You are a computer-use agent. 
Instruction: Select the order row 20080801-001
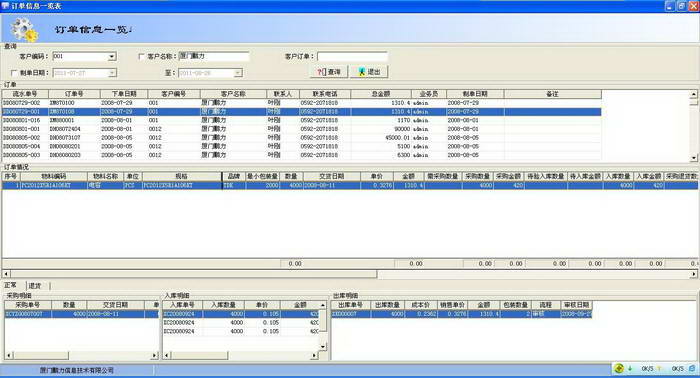coord(301,129)
